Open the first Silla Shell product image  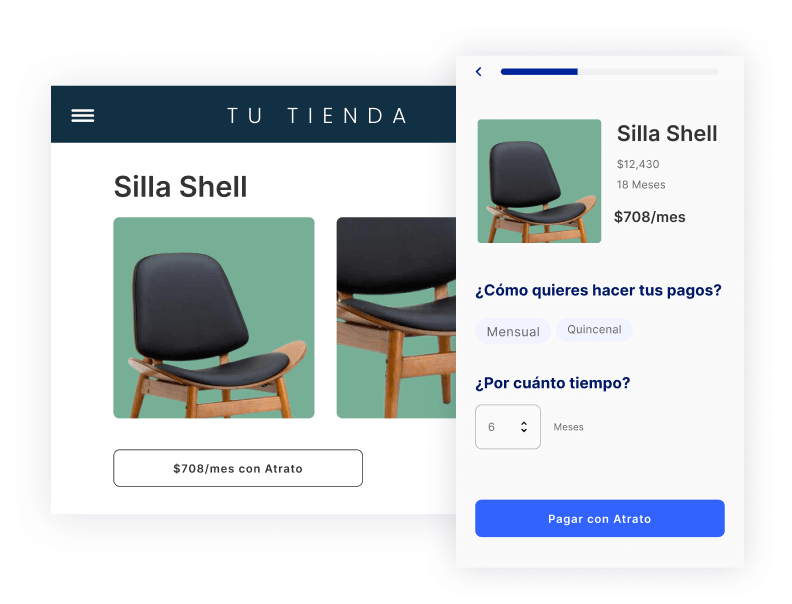pos(214,318)
